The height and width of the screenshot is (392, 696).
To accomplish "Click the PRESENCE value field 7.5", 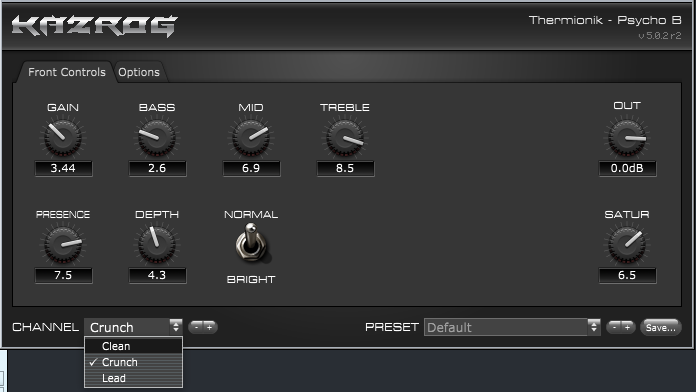I will tap(63, 275).
